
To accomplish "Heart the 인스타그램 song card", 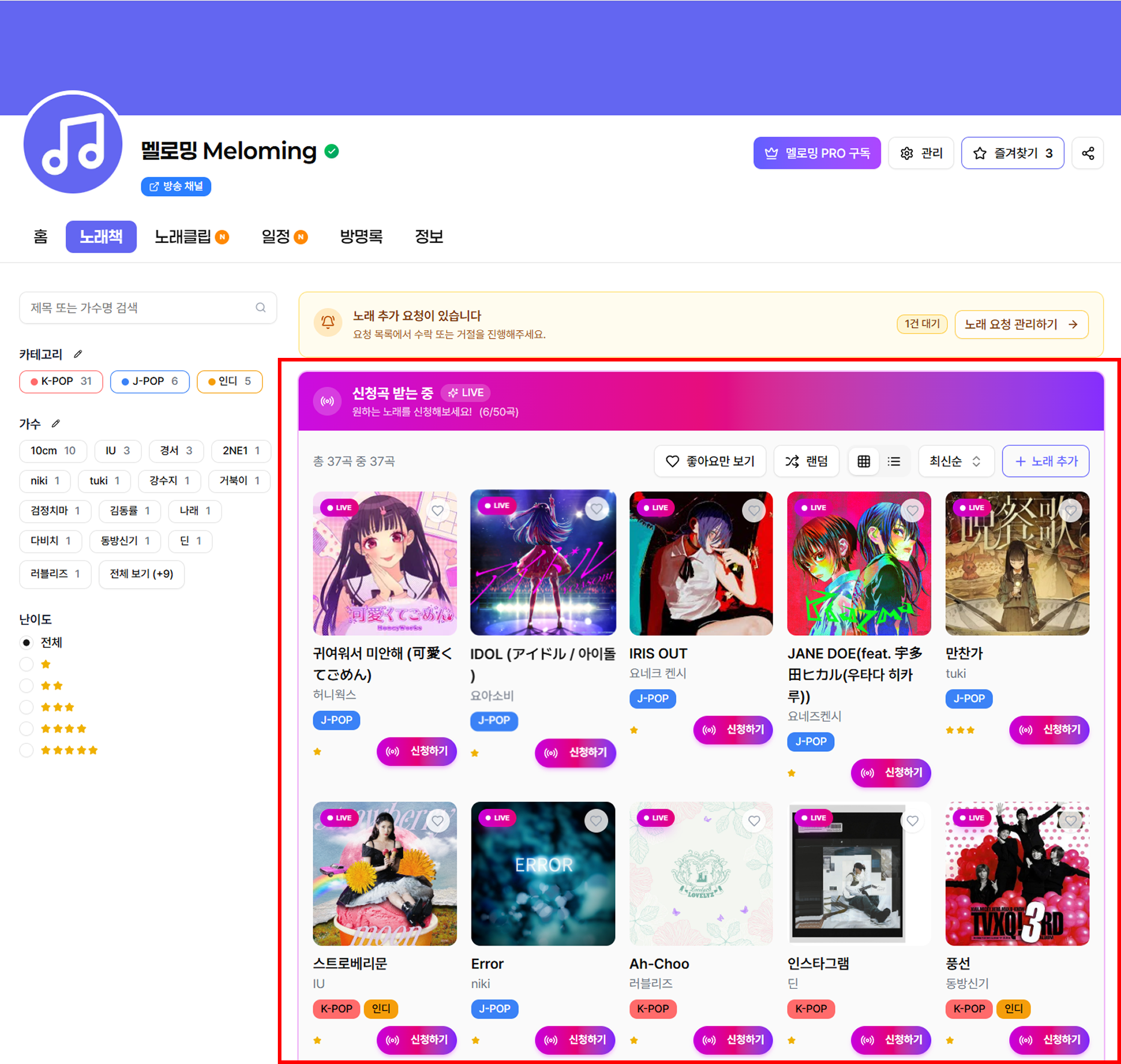I will tap(912, 821).
